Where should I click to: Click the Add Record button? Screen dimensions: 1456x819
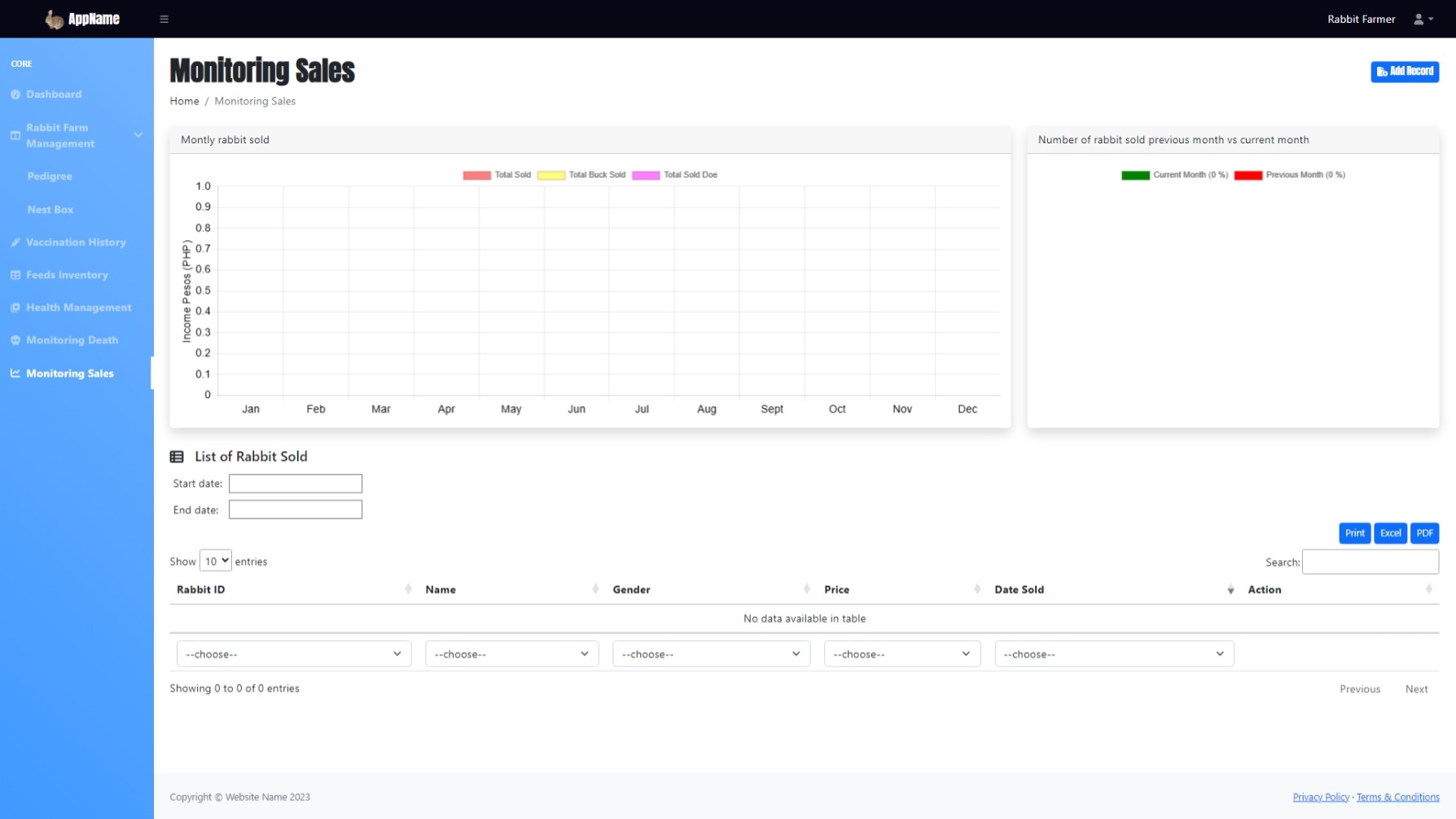point(1404,72)
